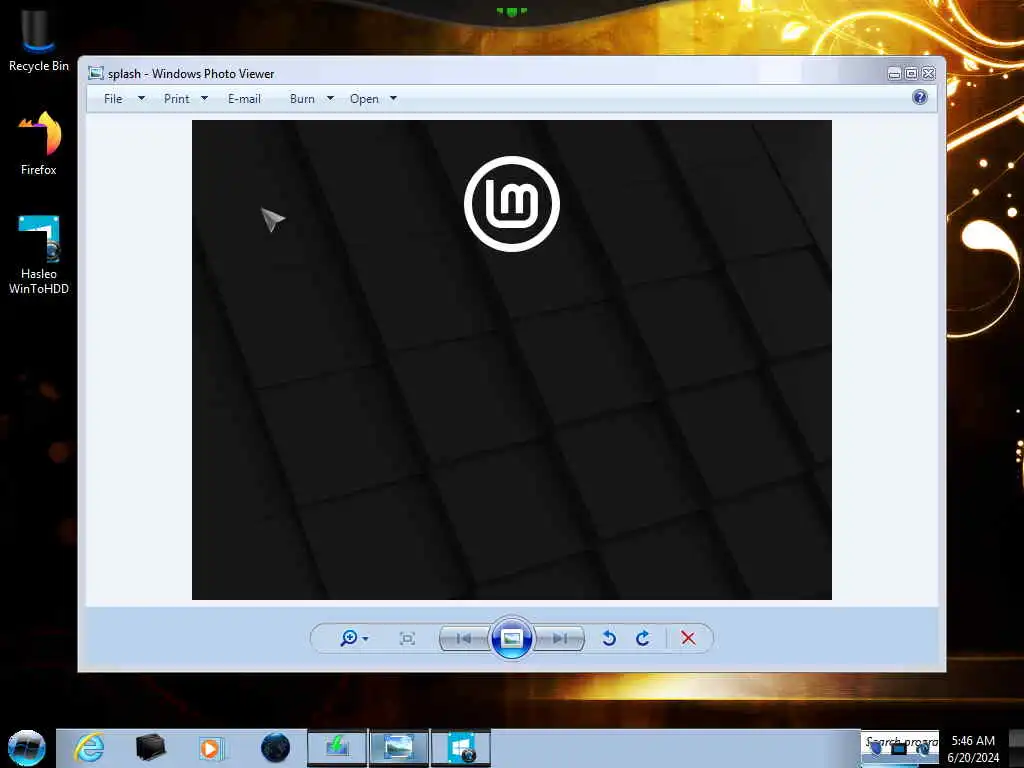The width and height of the screenshot is (1024, 768).
Task: Maximize the Windows Photo Viewer window
Action: [912, 74]
